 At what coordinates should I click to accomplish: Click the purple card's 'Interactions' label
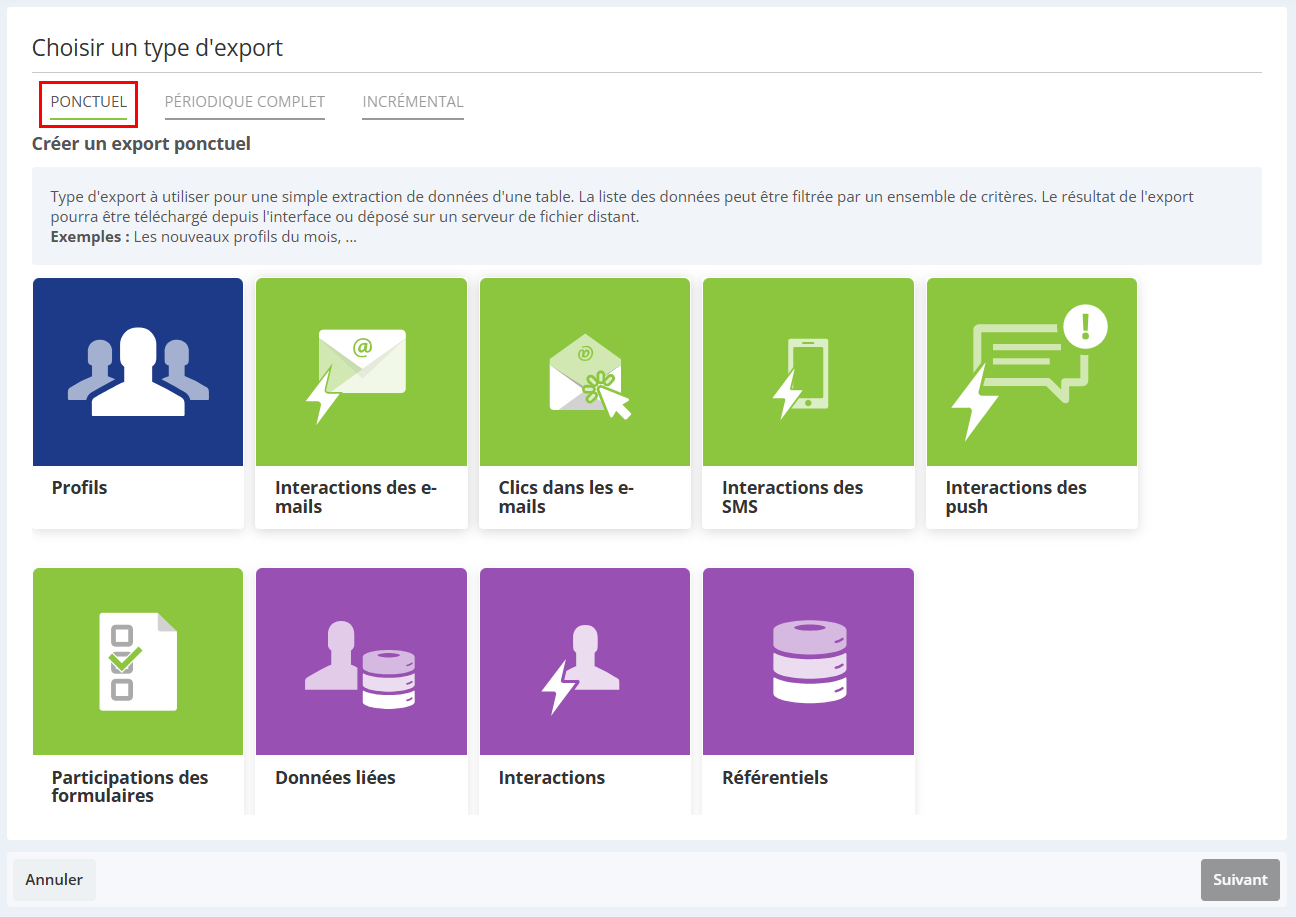pyautogui.click(x=552, y=778)
